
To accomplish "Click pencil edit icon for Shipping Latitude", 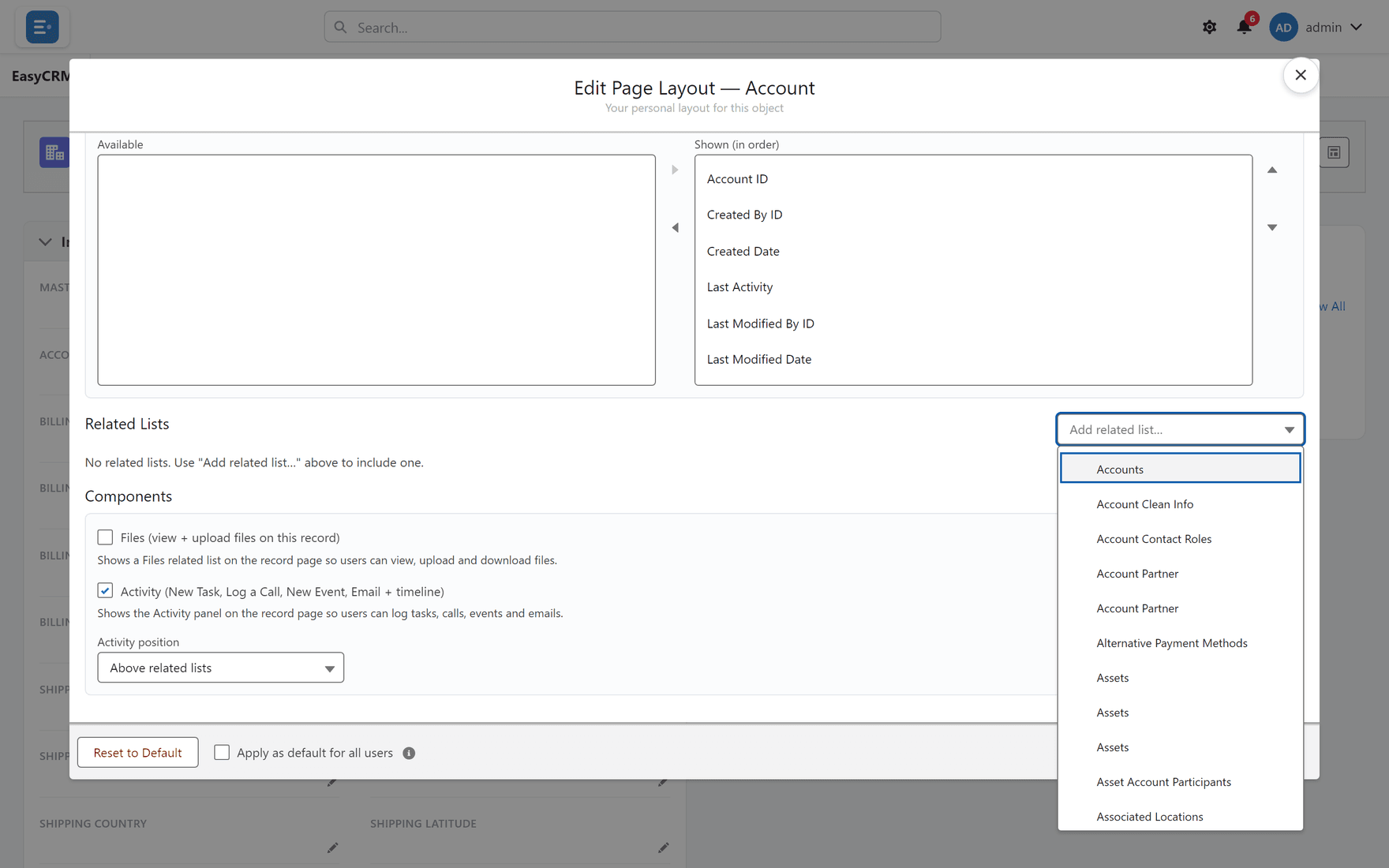I will 663,847.
